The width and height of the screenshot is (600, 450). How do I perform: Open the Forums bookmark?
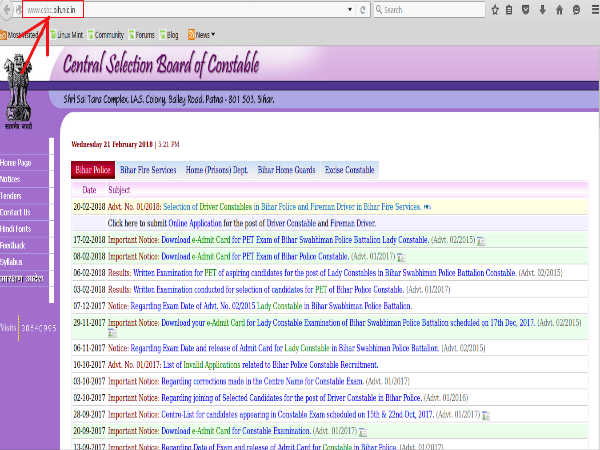[x=142, y=35]
